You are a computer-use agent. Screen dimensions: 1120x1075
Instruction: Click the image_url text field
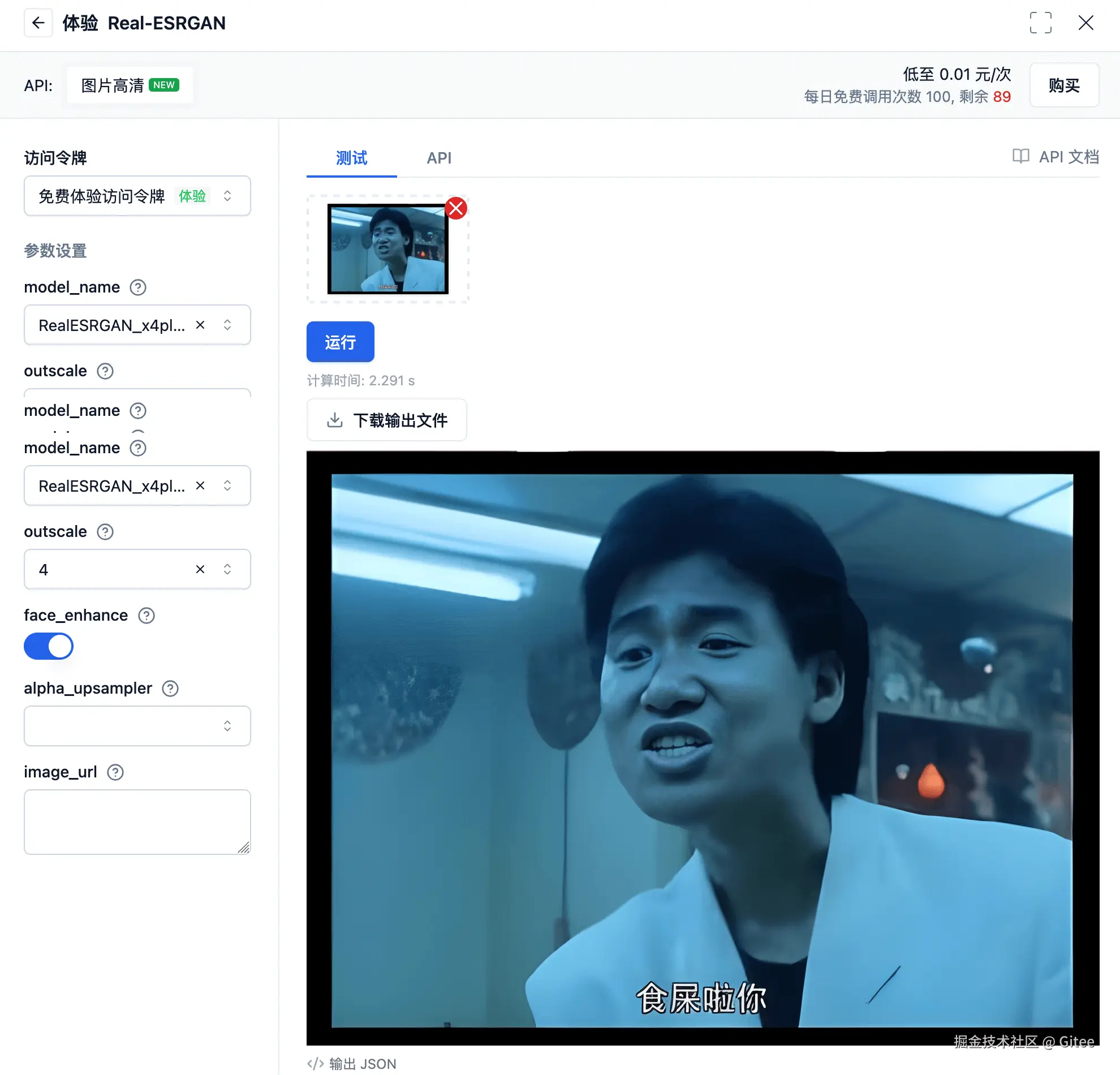(x=137, y=822)
